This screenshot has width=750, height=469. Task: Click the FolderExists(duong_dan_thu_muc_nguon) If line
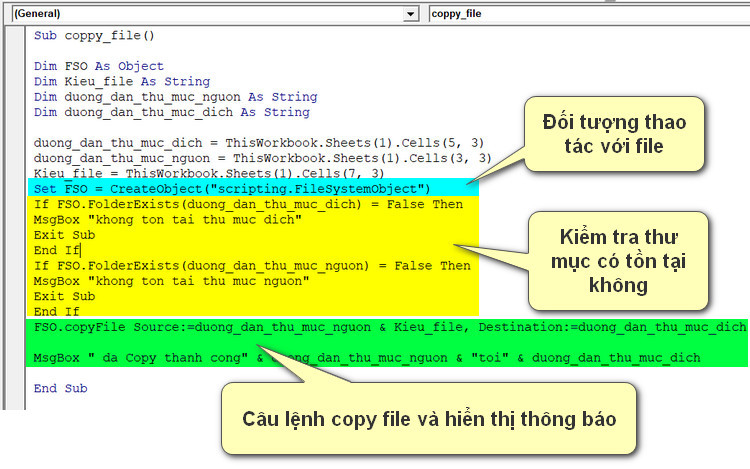252,265
